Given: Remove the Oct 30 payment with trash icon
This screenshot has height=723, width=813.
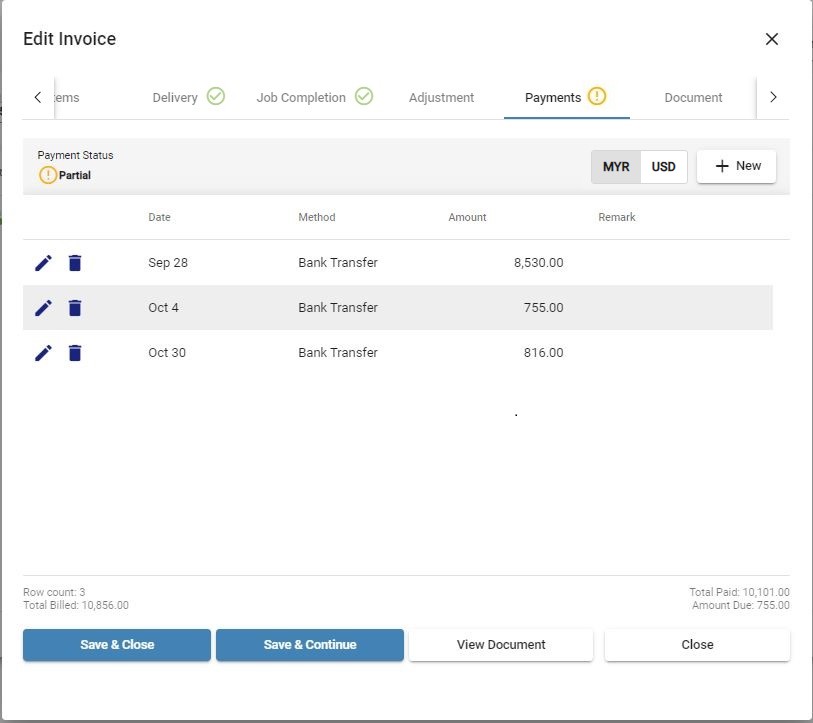Looking at the screenshot, I should [75, 353].
